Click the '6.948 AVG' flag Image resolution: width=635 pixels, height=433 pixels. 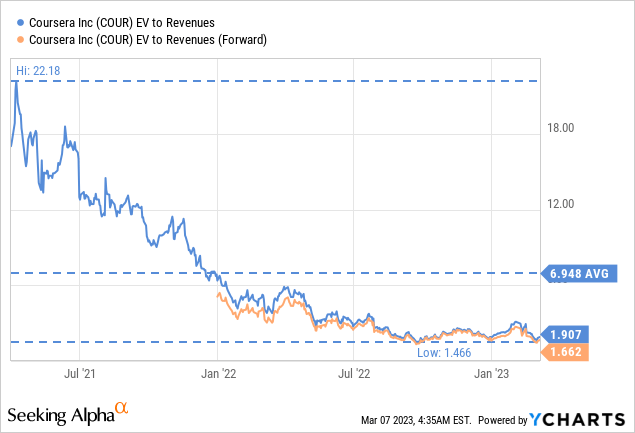tap(579, 274)
